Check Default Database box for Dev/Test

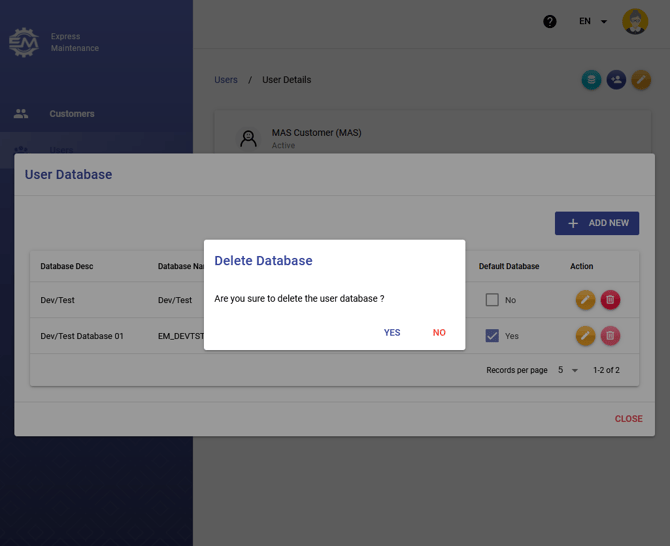[492, 300]
